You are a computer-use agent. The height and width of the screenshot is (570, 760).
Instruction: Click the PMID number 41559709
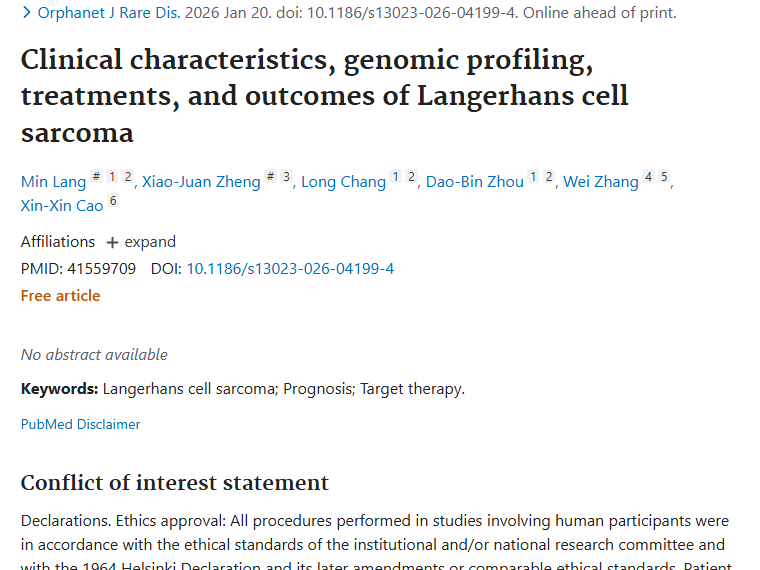(102, 269)
